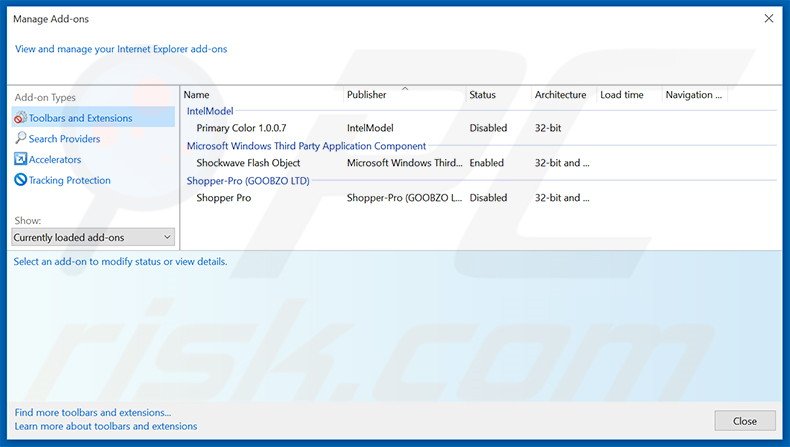
Task: Click Disabled status of Primary Color
Action: click(488, 128)
